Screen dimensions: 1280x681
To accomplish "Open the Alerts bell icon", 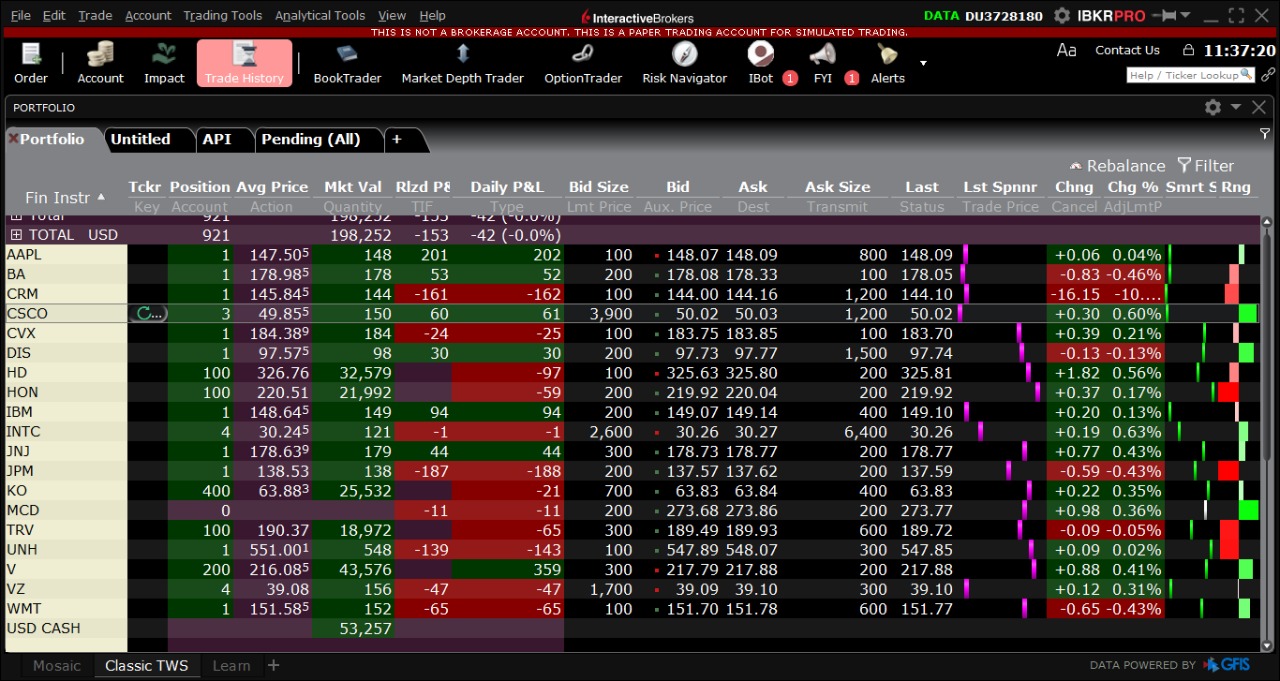I will tap(887, 63).
